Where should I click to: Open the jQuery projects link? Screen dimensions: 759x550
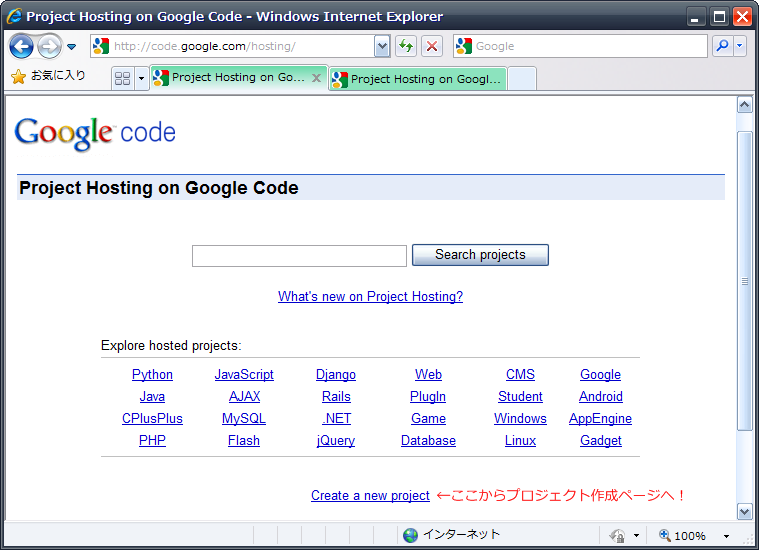pyautogui.click(x=336, y=441)
